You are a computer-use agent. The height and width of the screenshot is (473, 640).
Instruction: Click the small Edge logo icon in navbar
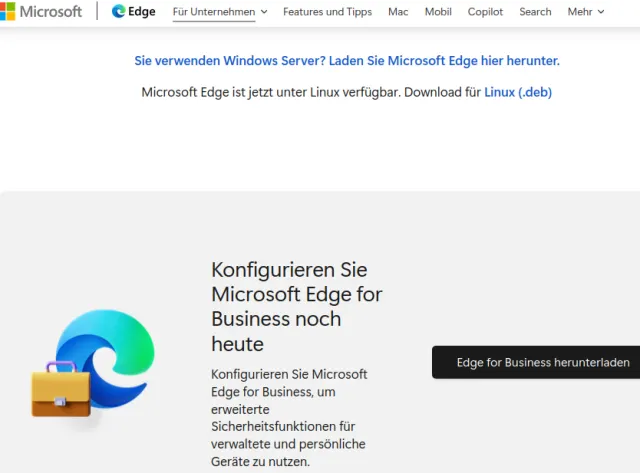click(x=118, y=12)
